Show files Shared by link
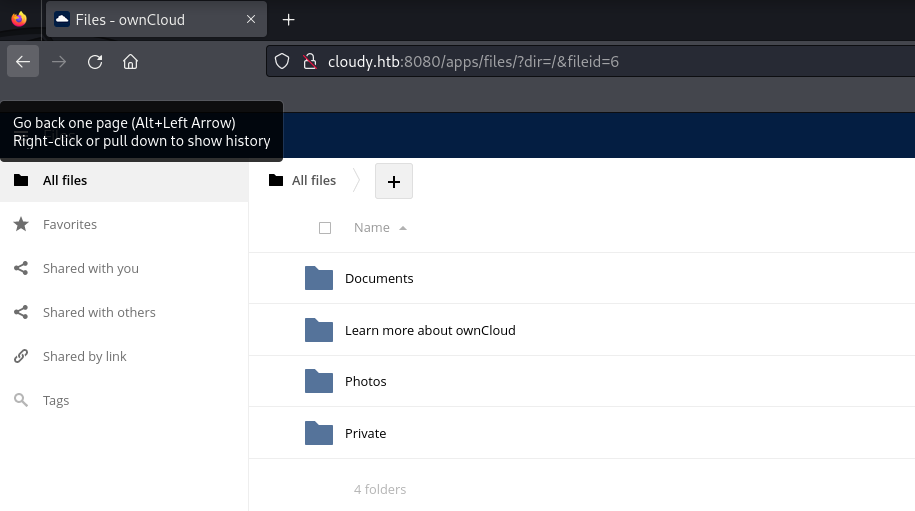The image size is (915, 511). [x=84, y=357]
